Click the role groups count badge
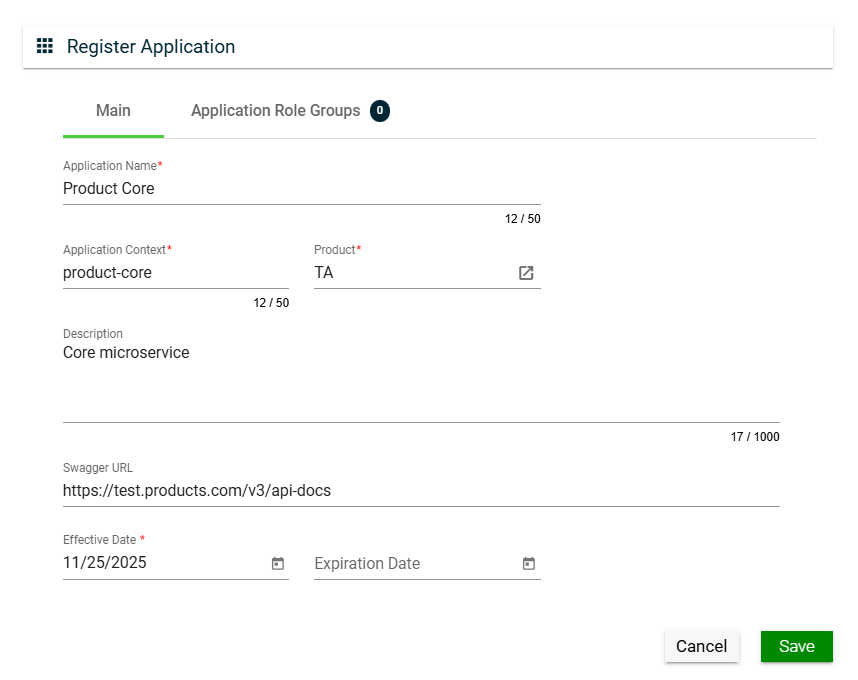 pos(380,111)
